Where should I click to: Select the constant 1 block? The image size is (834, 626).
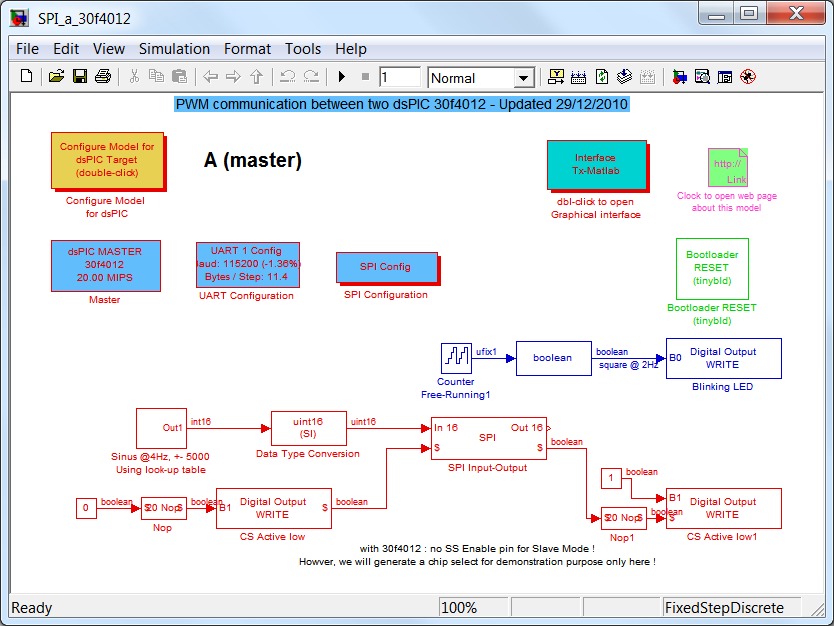point(611,478)
